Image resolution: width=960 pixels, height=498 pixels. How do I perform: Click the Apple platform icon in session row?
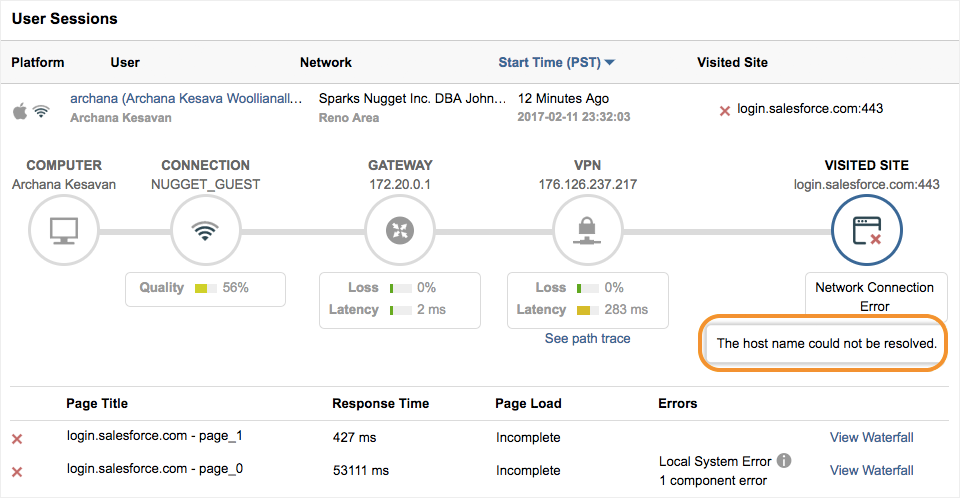pos(19,110)
